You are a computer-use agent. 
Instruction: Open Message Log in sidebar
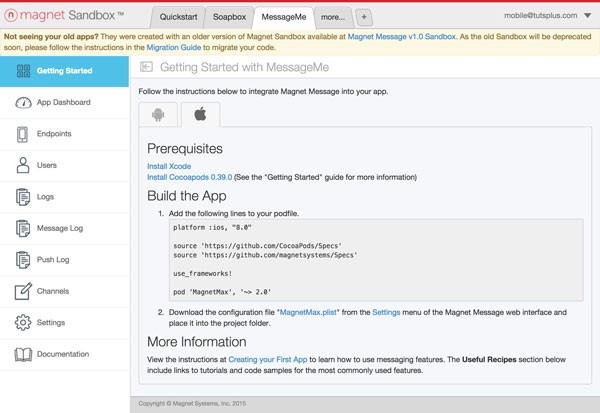click(64, 229)
